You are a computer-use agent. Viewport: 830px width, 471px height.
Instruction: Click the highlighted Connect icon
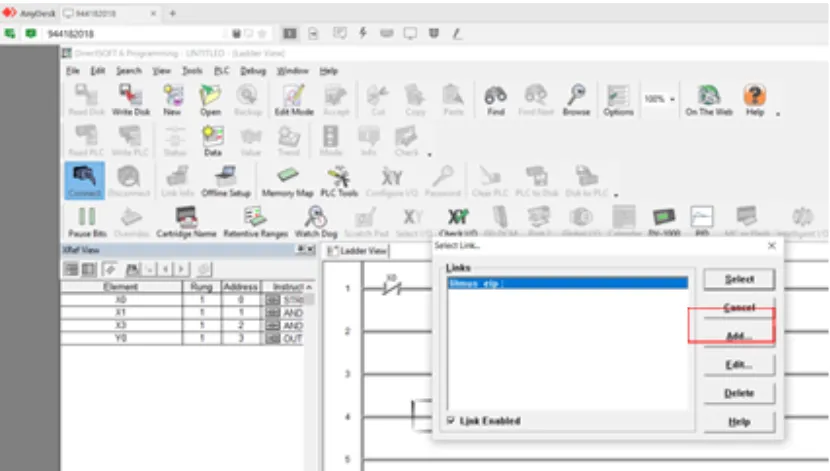coord(85,180)
